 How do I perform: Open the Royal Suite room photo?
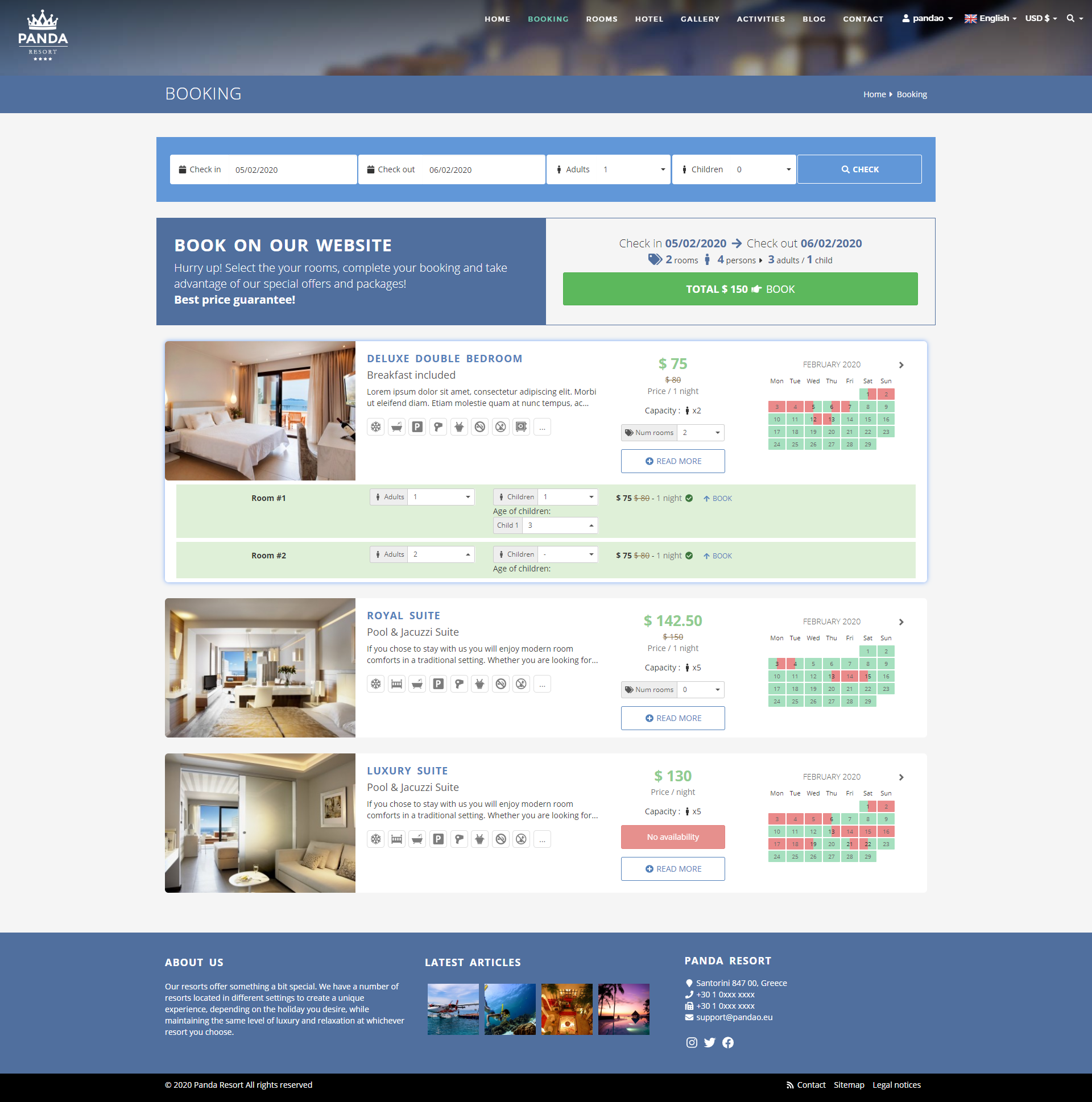coord(259,668)
